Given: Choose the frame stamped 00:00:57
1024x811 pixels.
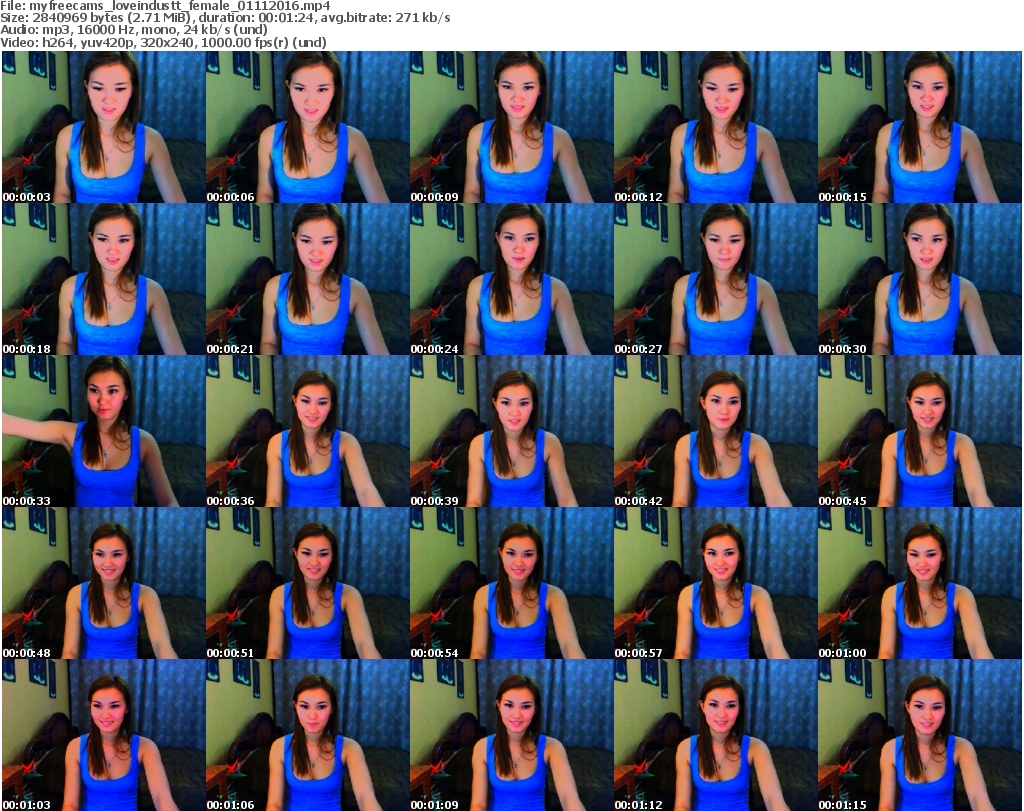Looking at the screenshot, I should coord(715,584).
